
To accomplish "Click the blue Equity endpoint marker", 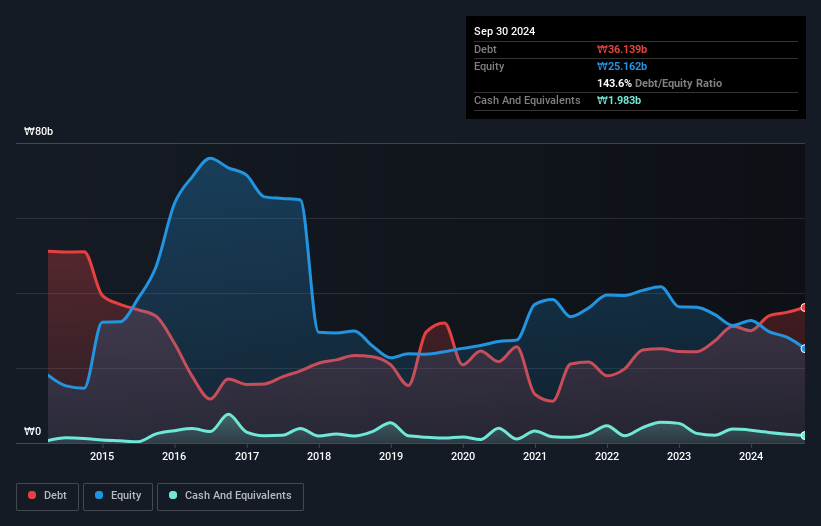I will tap(804, 349).
